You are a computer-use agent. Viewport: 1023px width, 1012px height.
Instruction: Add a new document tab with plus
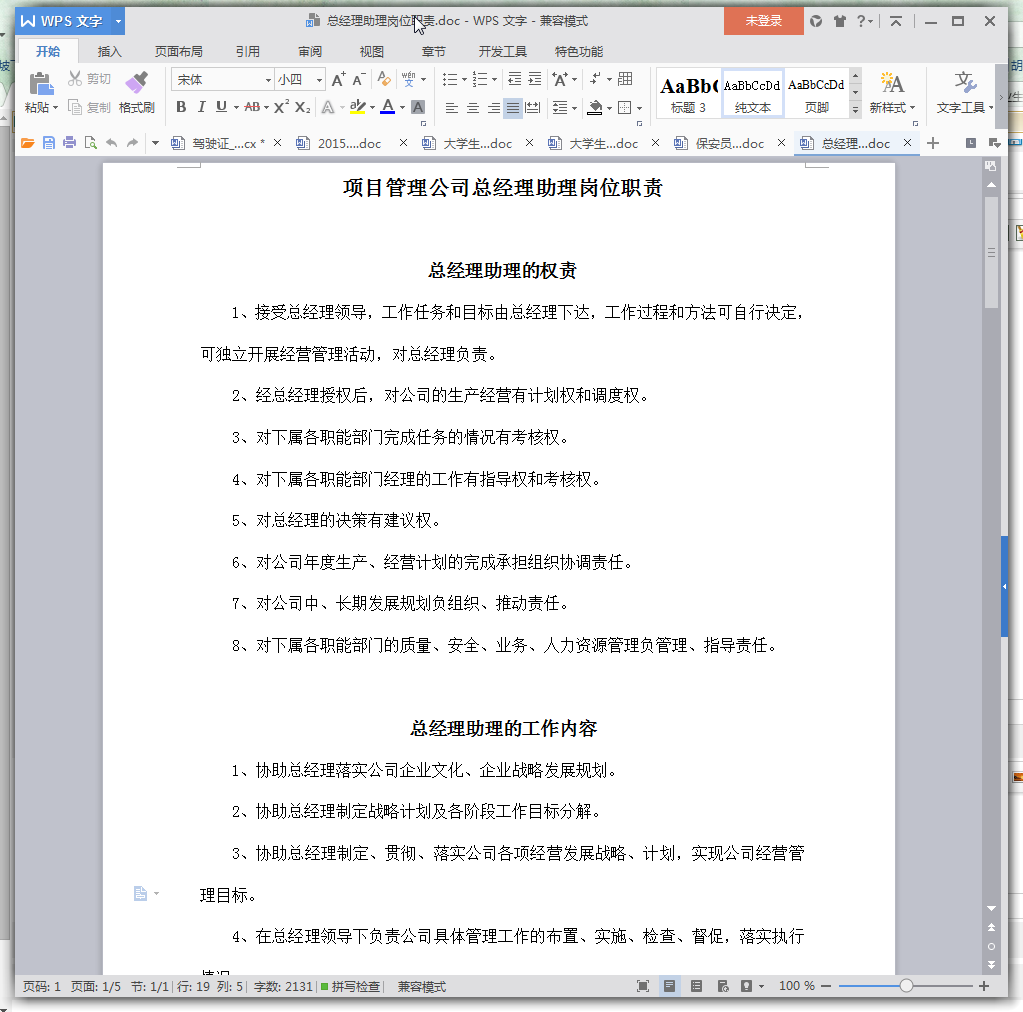pyautogui.click(x=933, y=143)
